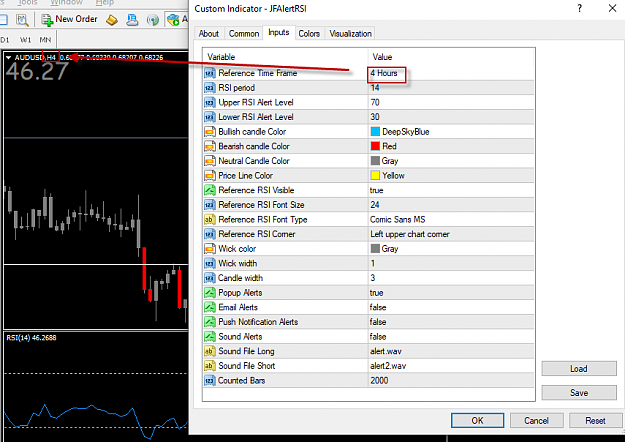
Task: Click the Bearish candle Color row icon
Action: [210, 146]
